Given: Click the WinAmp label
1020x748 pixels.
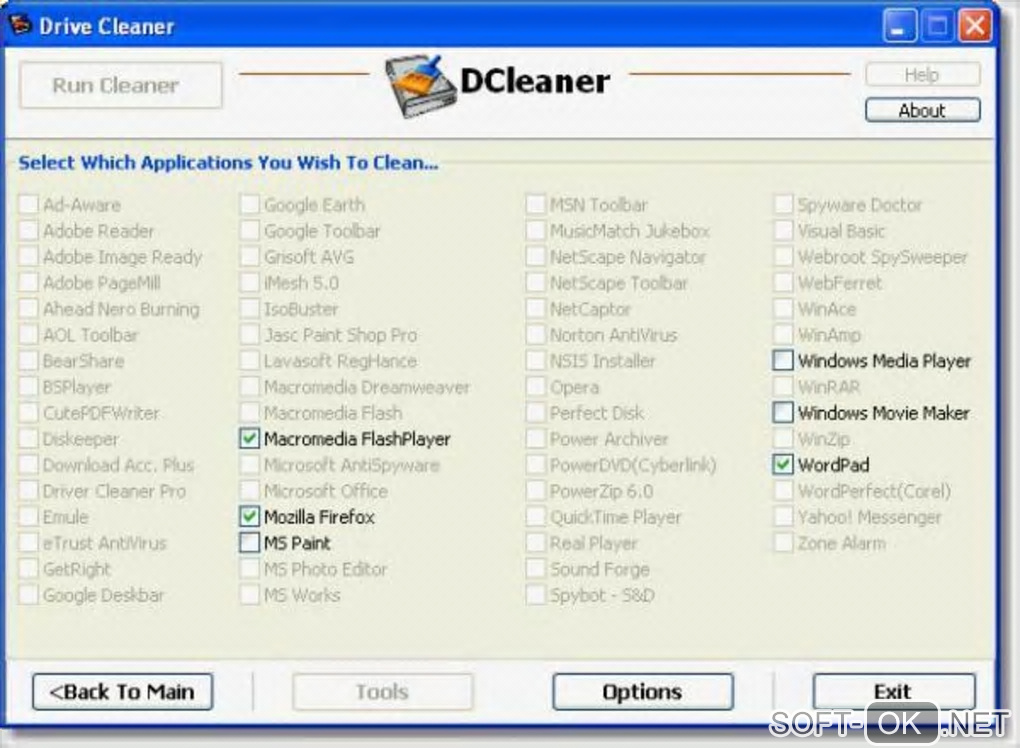Looking at the screenshot, I should click(829, 335).
